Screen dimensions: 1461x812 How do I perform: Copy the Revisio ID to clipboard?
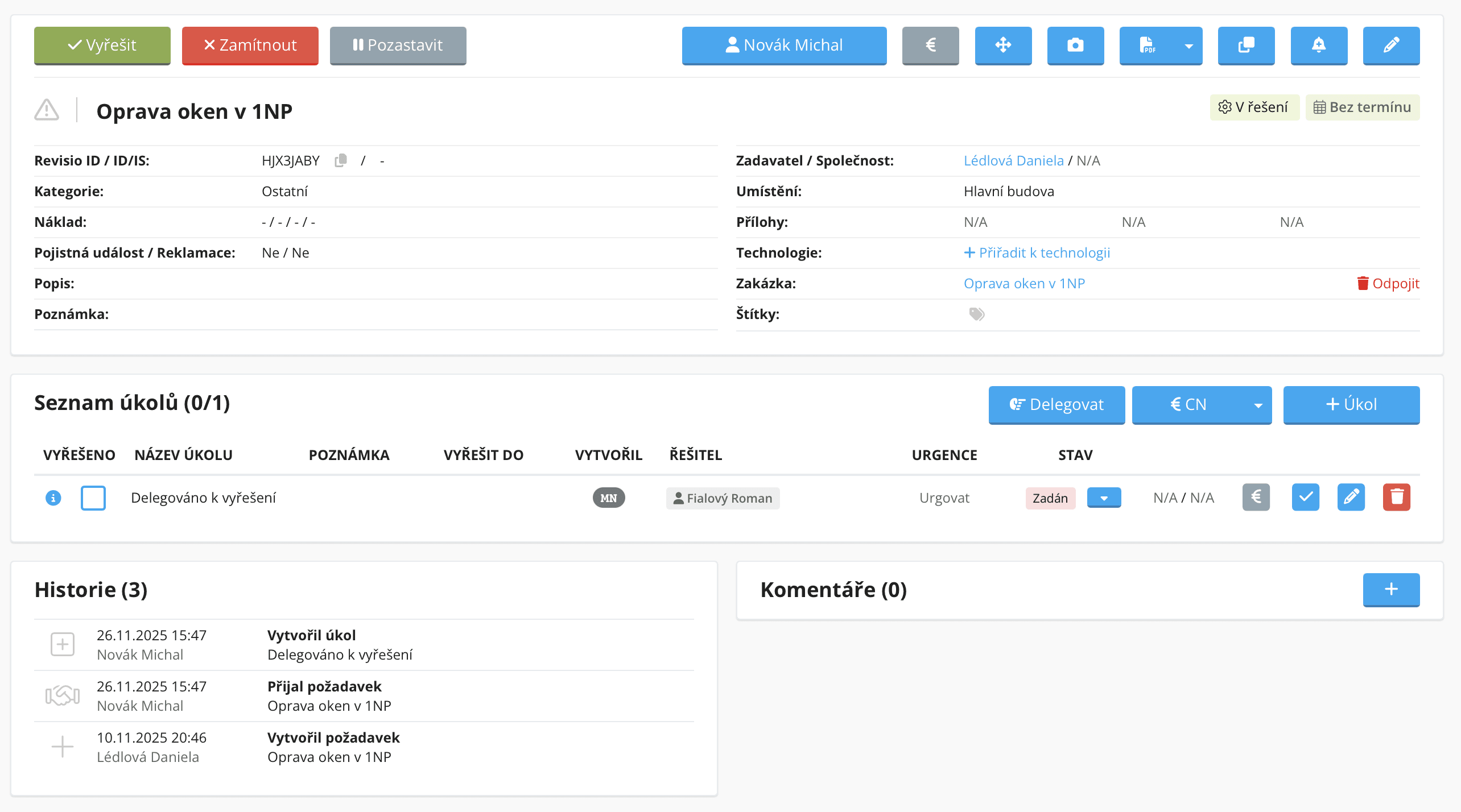point(341,161)
